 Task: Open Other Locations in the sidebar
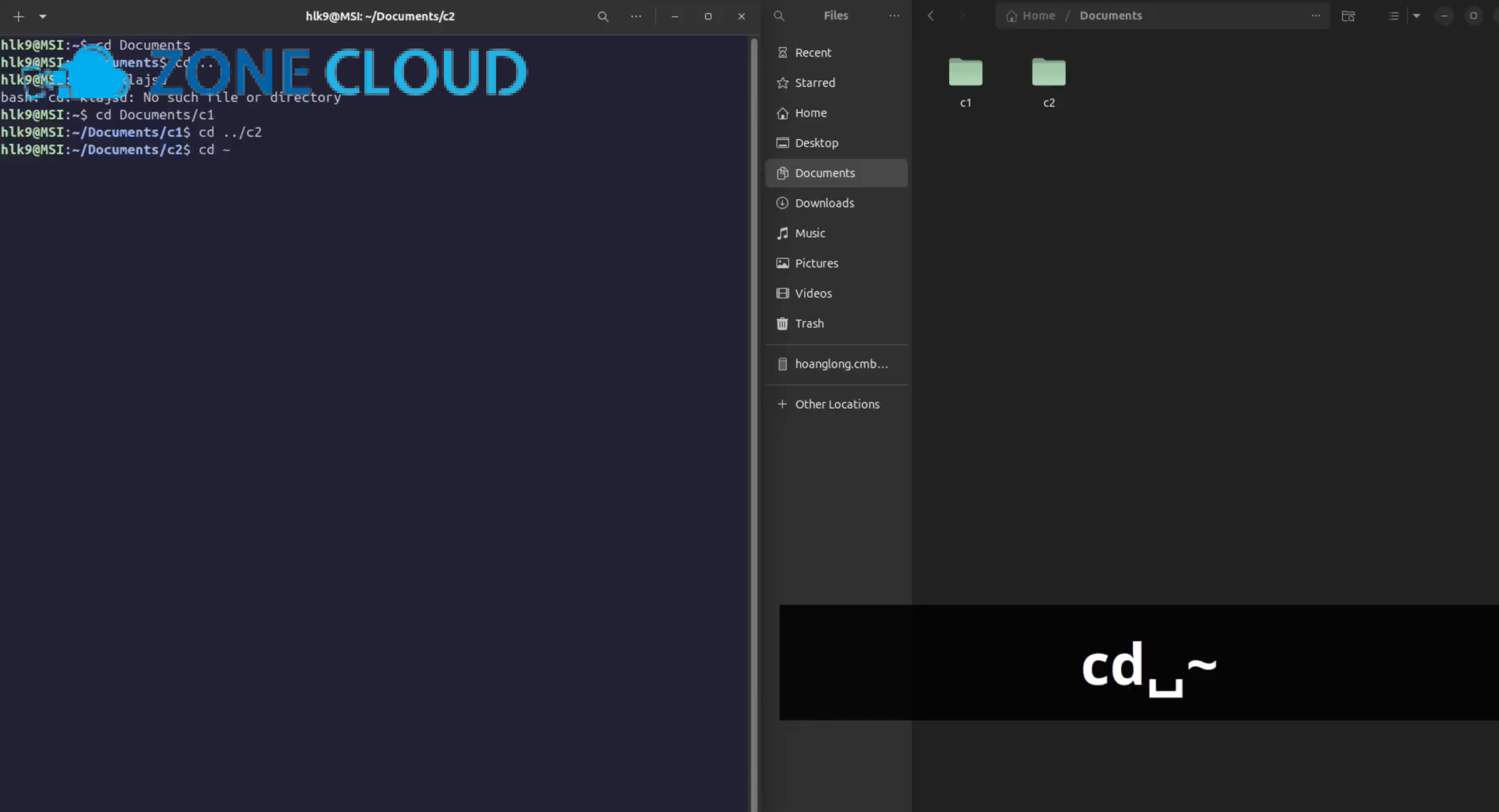(x=836, y=405)
